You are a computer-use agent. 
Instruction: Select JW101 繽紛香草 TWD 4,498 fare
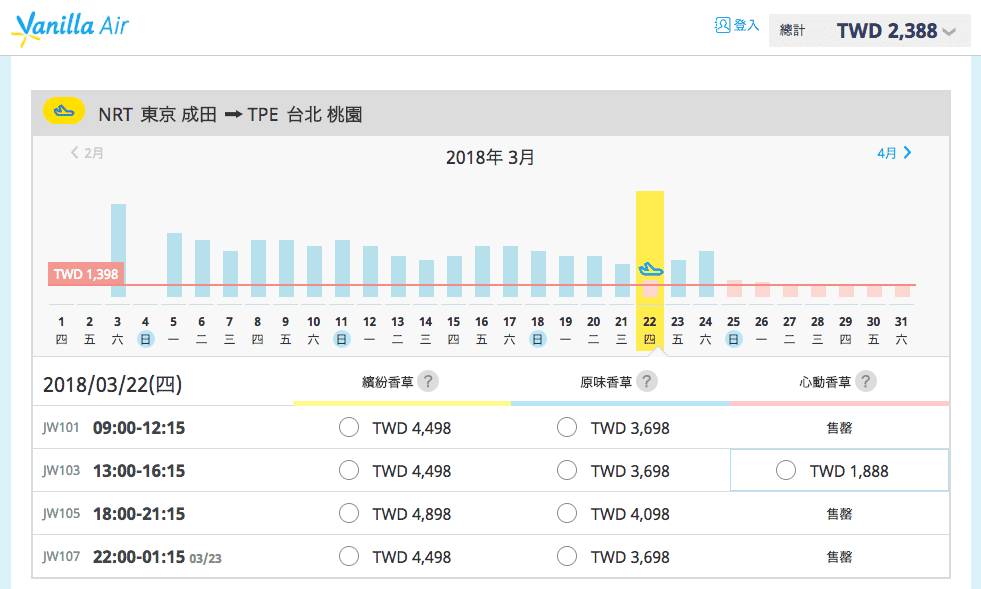(348, 428)
